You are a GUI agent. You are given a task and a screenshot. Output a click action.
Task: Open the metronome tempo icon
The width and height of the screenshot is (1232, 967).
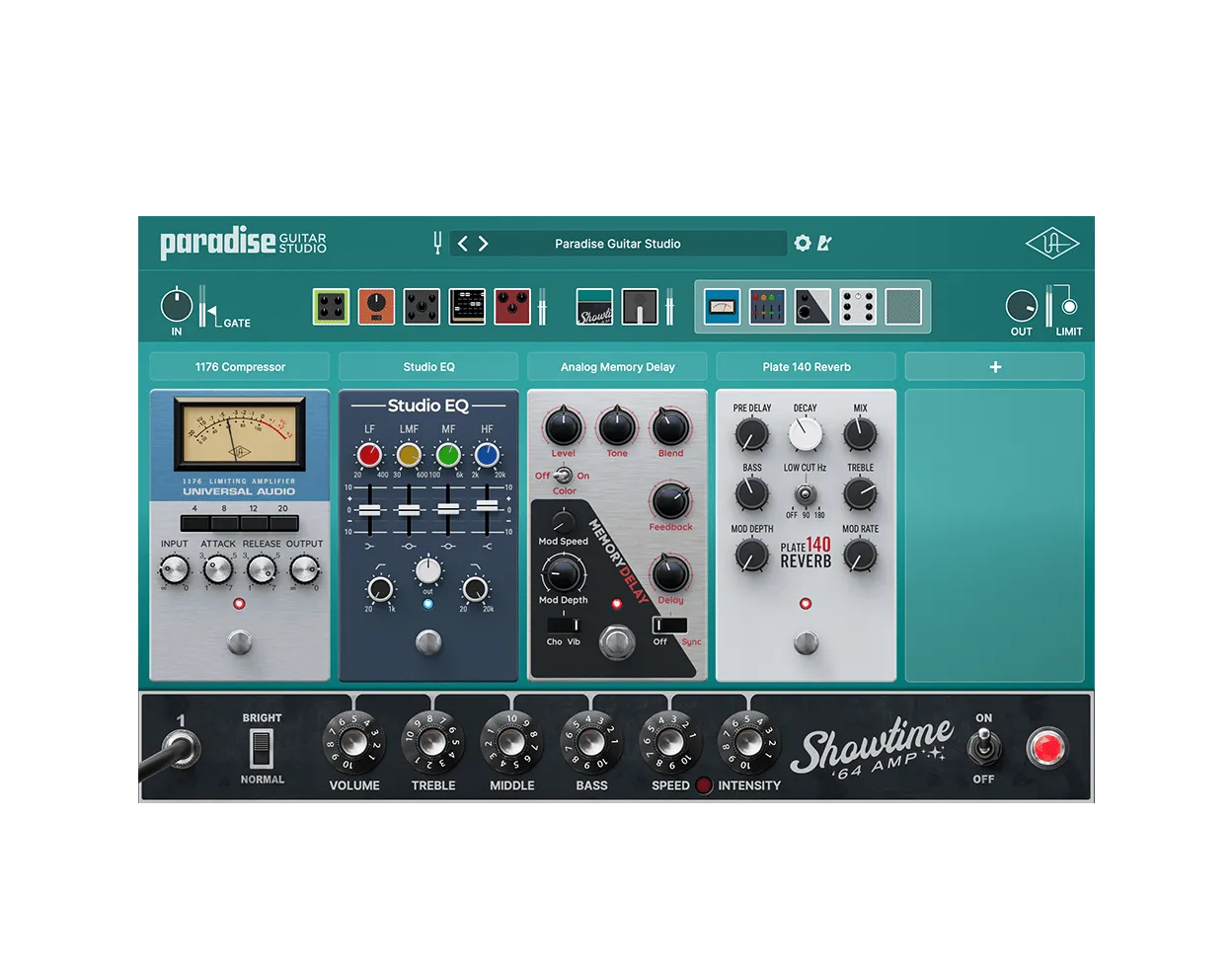click(x=824, y=243)
